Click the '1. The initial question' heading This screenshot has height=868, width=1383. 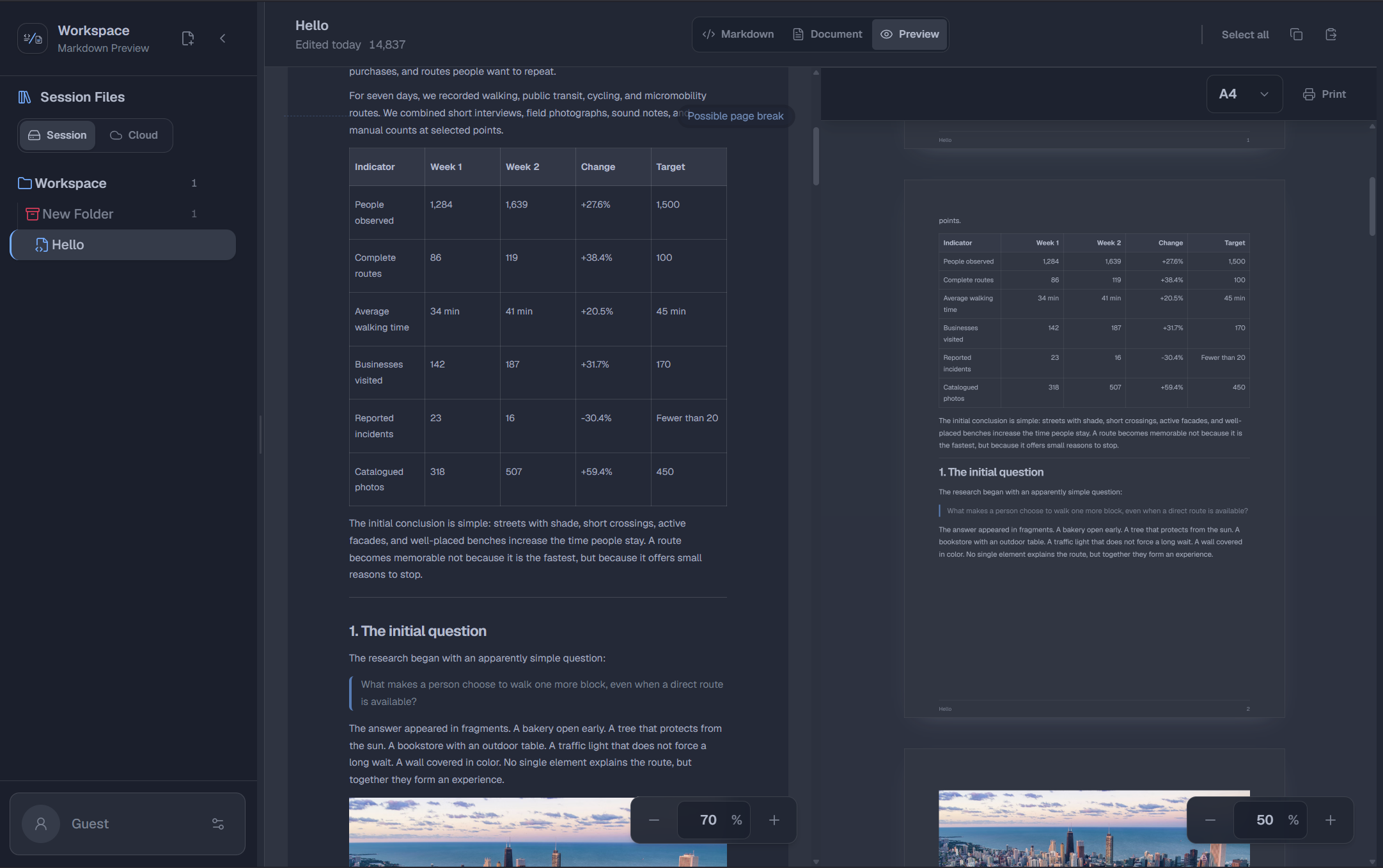point(418,631)
